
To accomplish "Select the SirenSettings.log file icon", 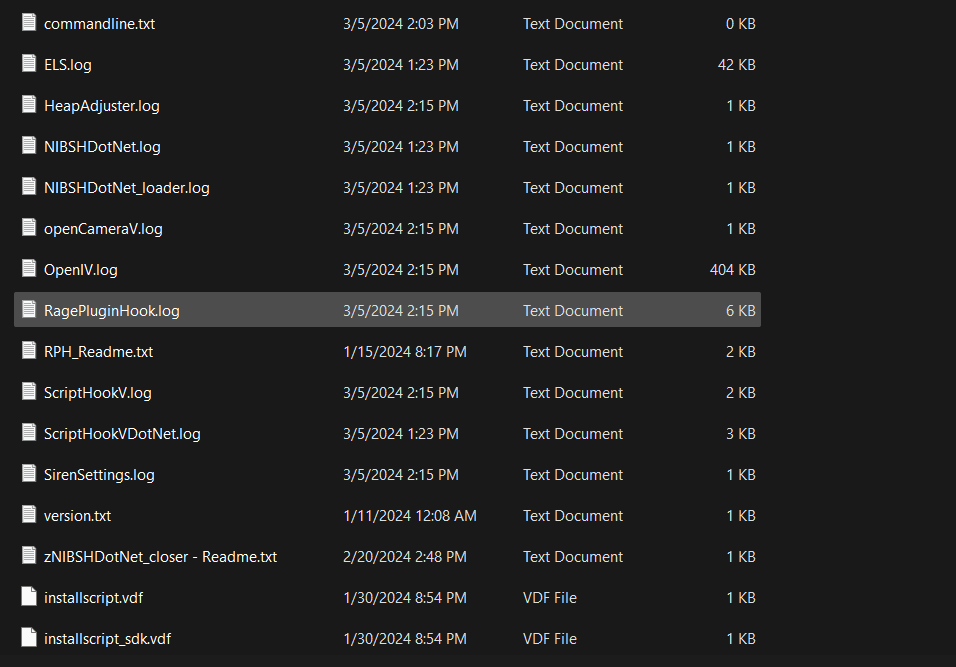I will coord(29,474).
